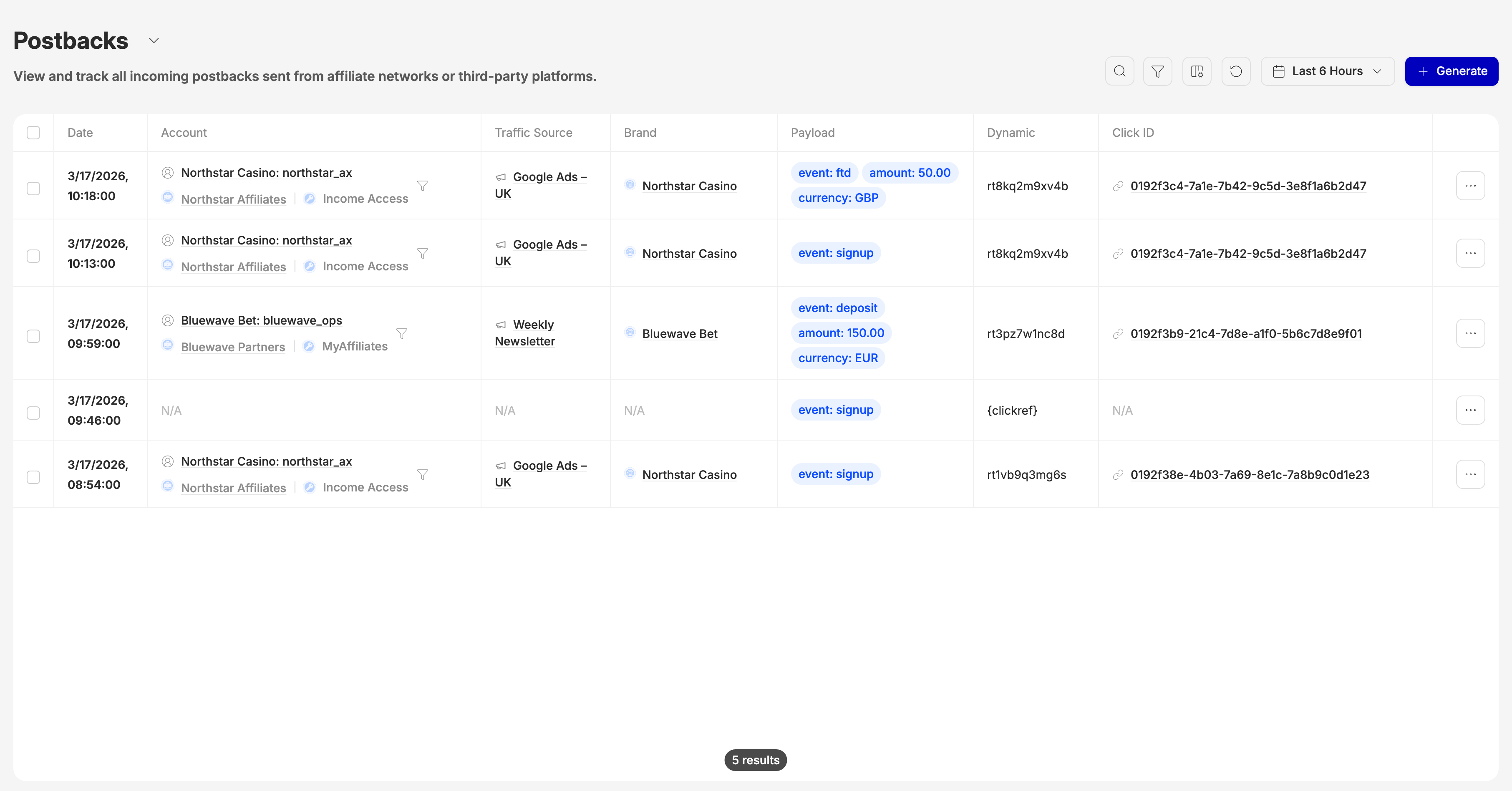The width and height of the screenshot is (1512, 791).
Task: Open the more actions menu for the 08:54:00 row
Action: [1470, 474]
